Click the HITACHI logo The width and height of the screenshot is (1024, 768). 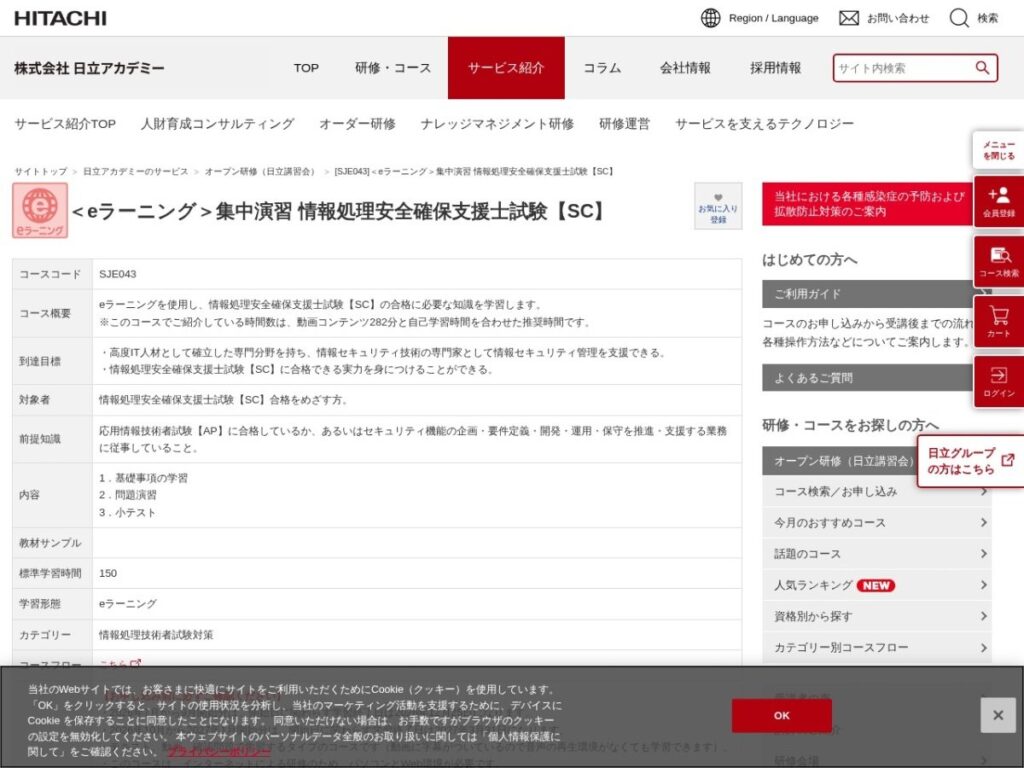point(60,18)
